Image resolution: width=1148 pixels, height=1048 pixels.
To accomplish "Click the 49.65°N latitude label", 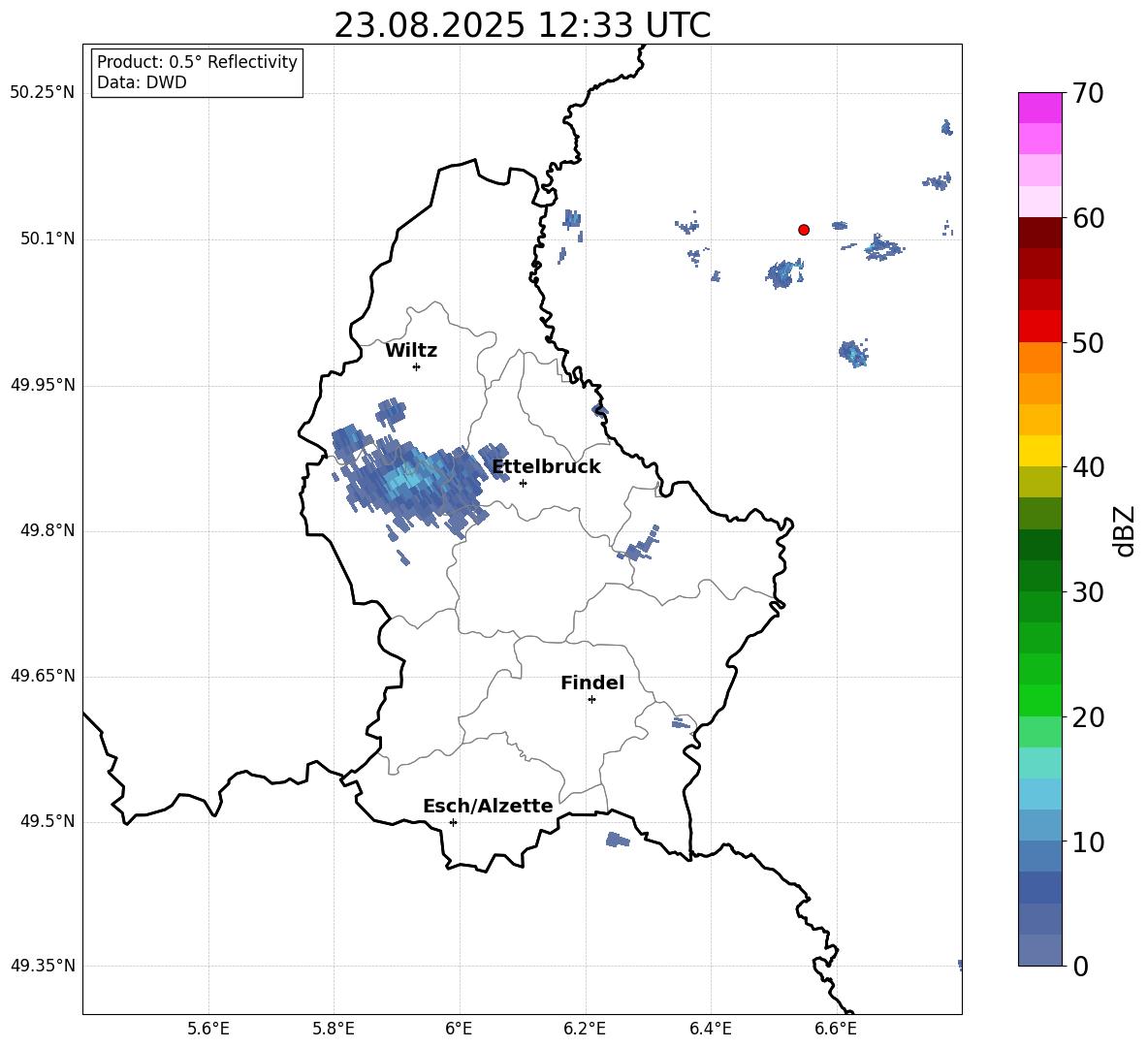I will [43, 676].
